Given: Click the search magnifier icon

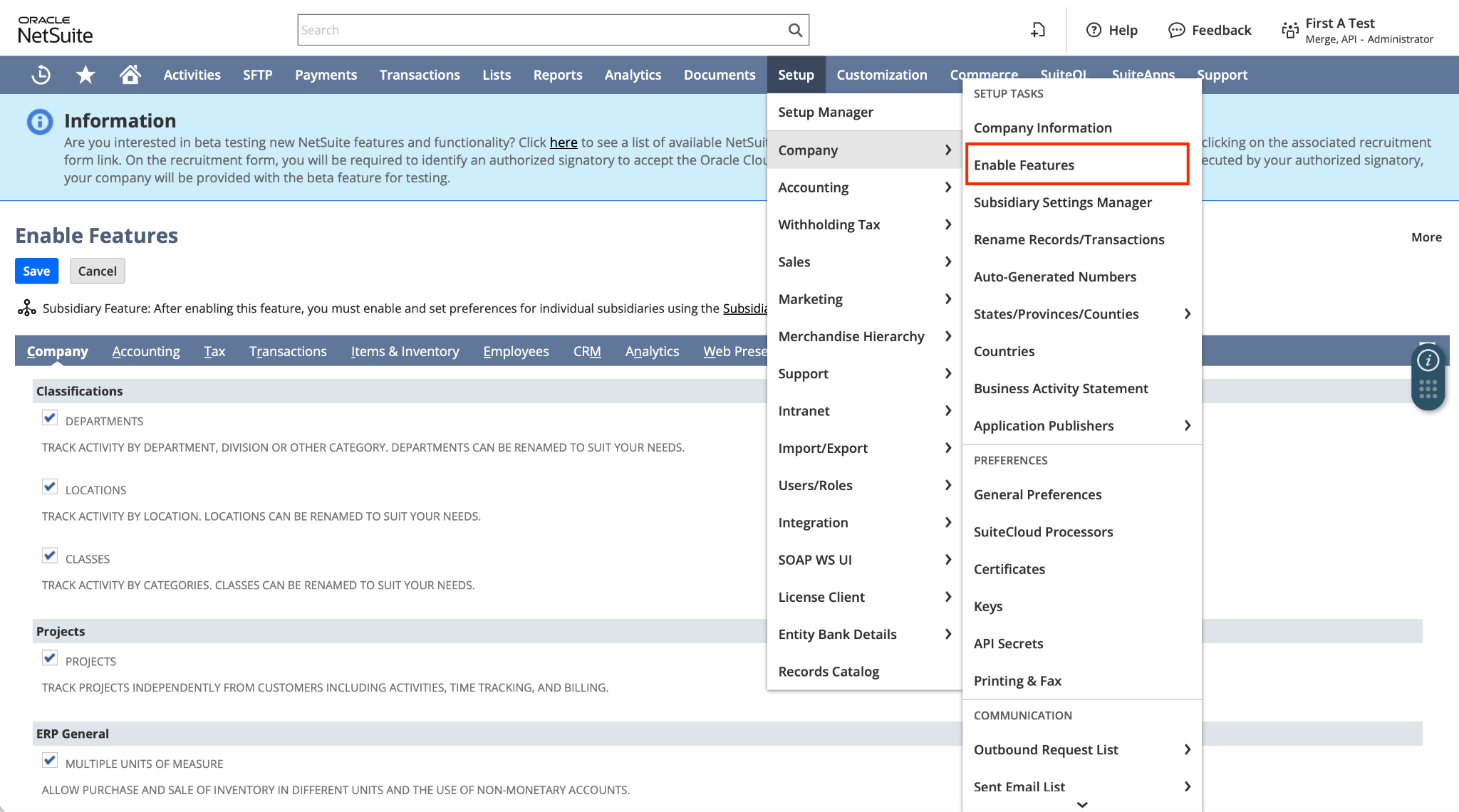Looking at the screenshot, I should tap(795, 30).
